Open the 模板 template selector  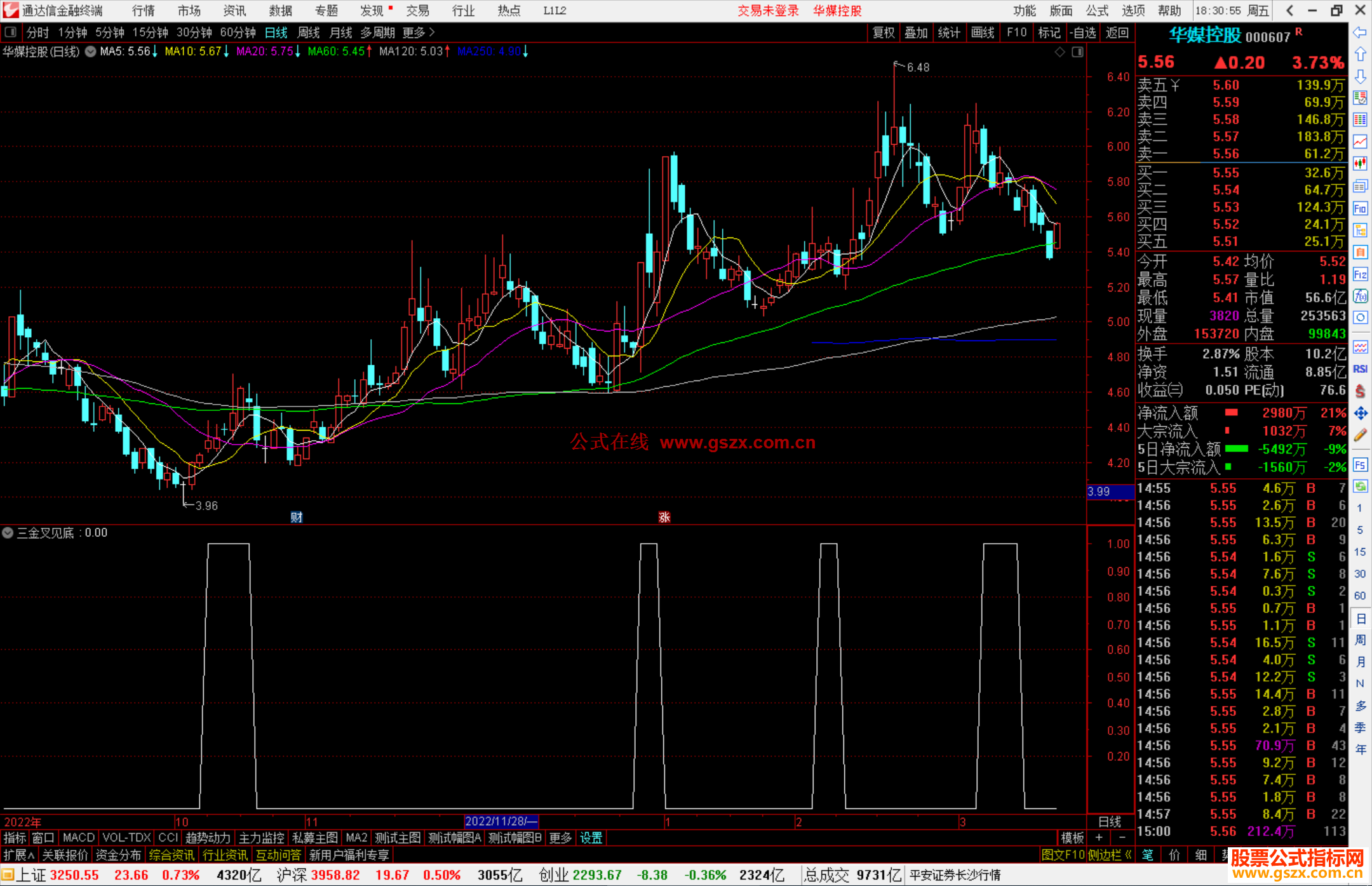click(1072, 838)
